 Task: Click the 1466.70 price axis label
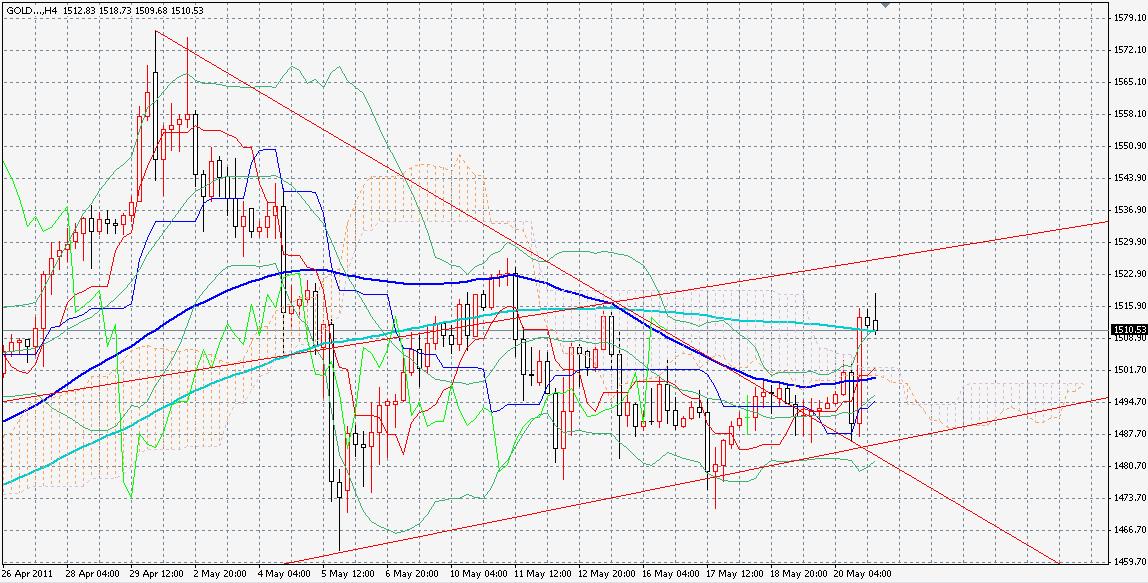tap(1128, 530)
